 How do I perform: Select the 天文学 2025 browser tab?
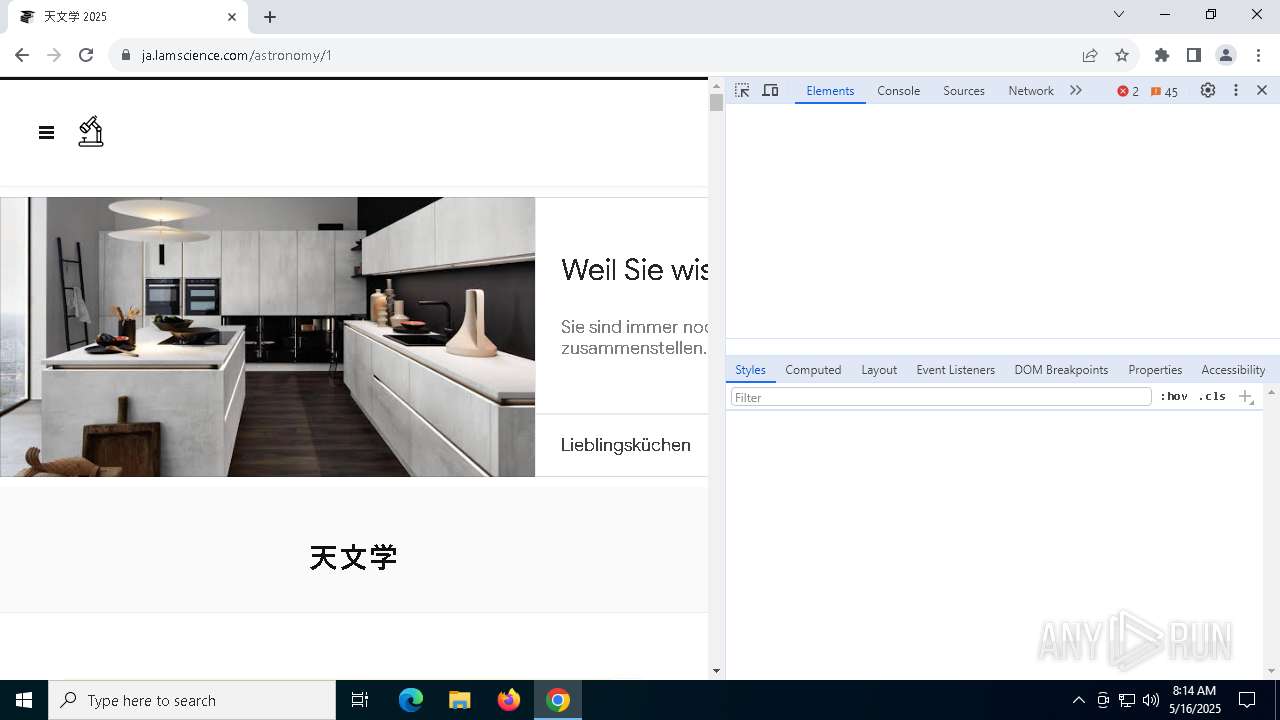[126, 17]
